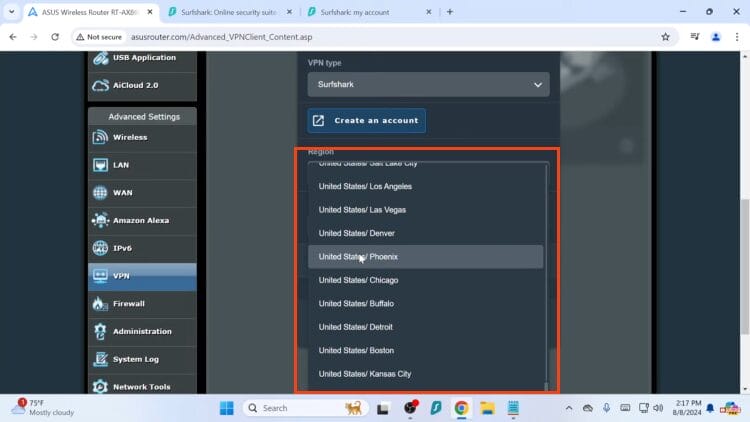This screenshot has width=750, height=422.
Task: Click the Create an account button
Action: (366, 121)
